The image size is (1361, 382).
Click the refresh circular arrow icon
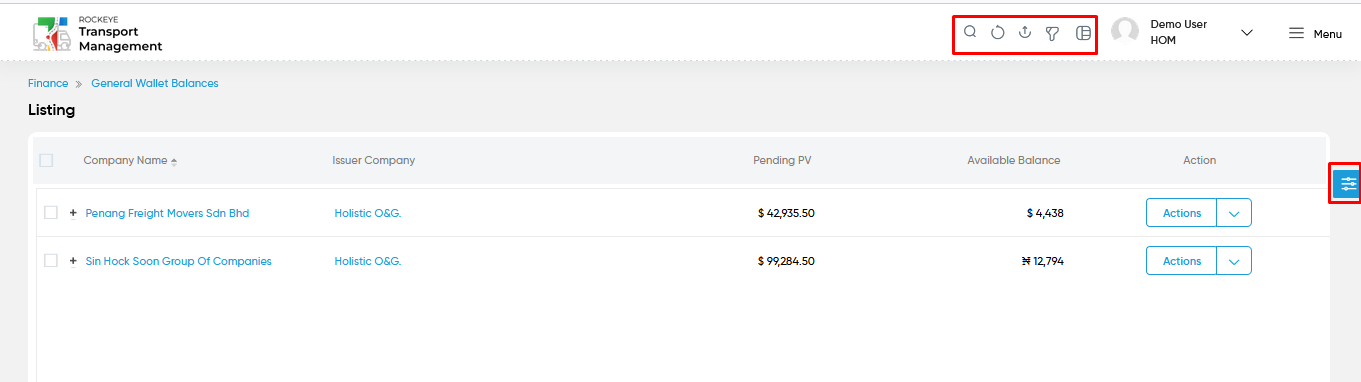click(x=997, y=33)
